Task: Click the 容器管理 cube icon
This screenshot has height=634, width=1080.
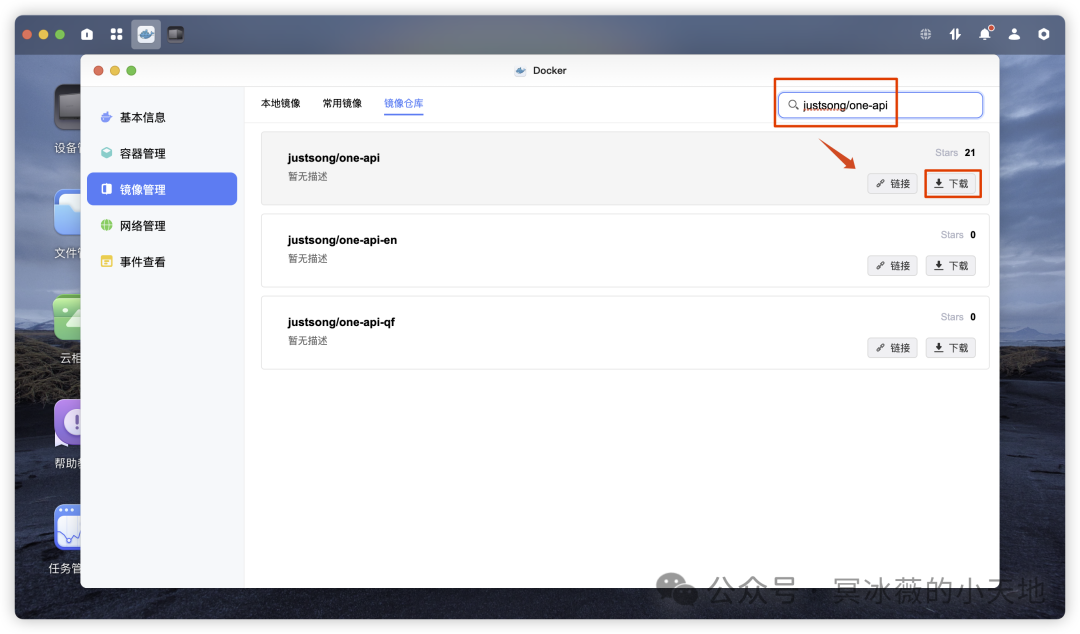Action: [106, 153]
